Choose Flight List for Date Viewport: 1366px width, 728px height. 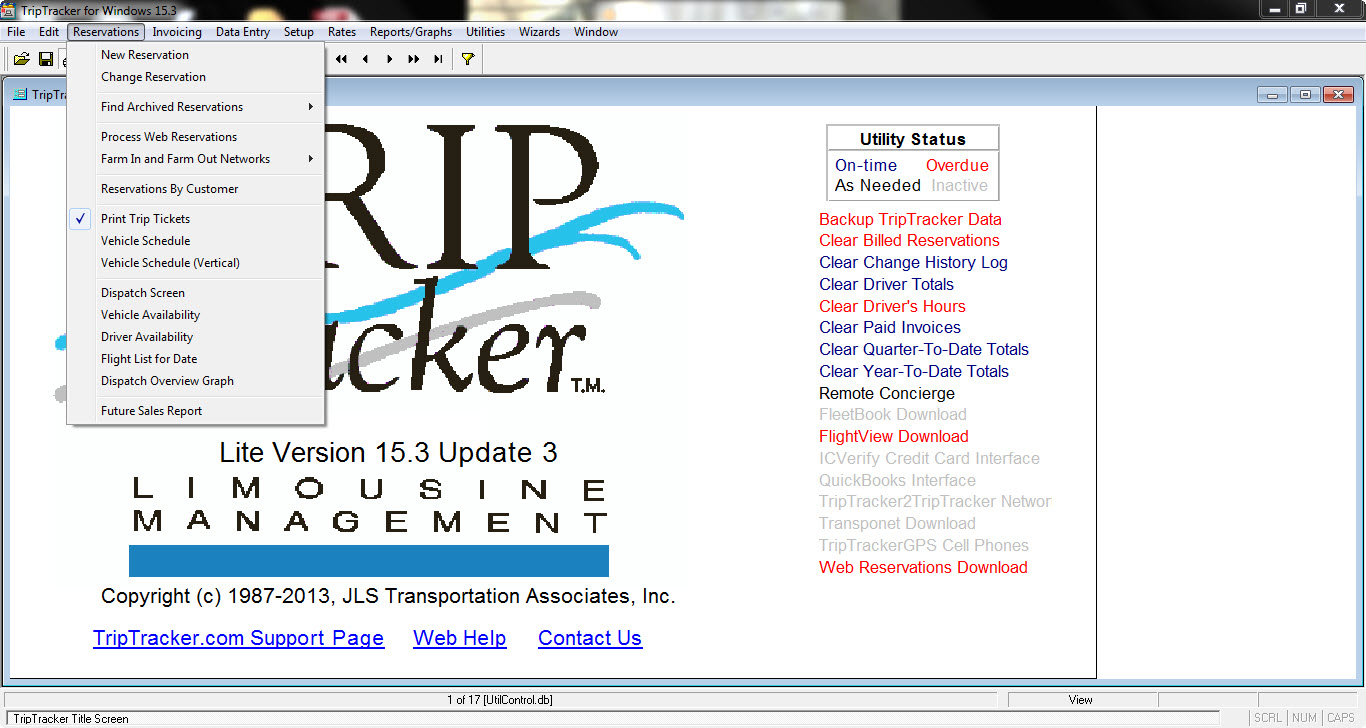(196, 359)
